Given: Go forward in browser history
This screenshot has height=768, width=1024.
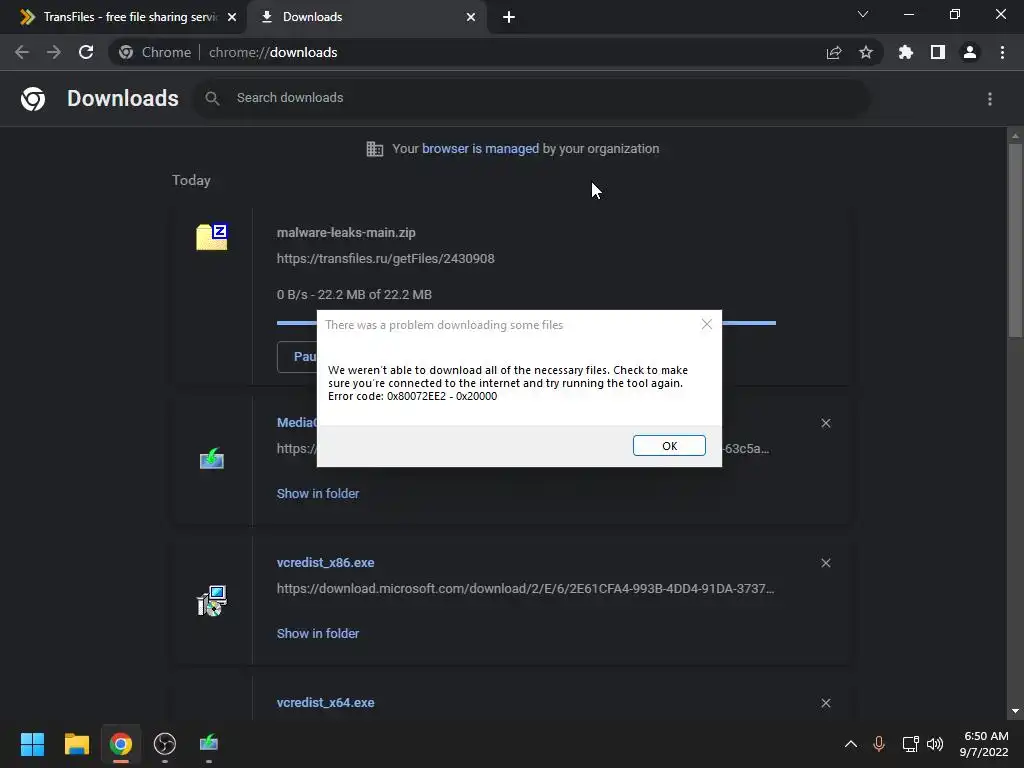Looking at the screenshot, I should click(x=54, y=52).
